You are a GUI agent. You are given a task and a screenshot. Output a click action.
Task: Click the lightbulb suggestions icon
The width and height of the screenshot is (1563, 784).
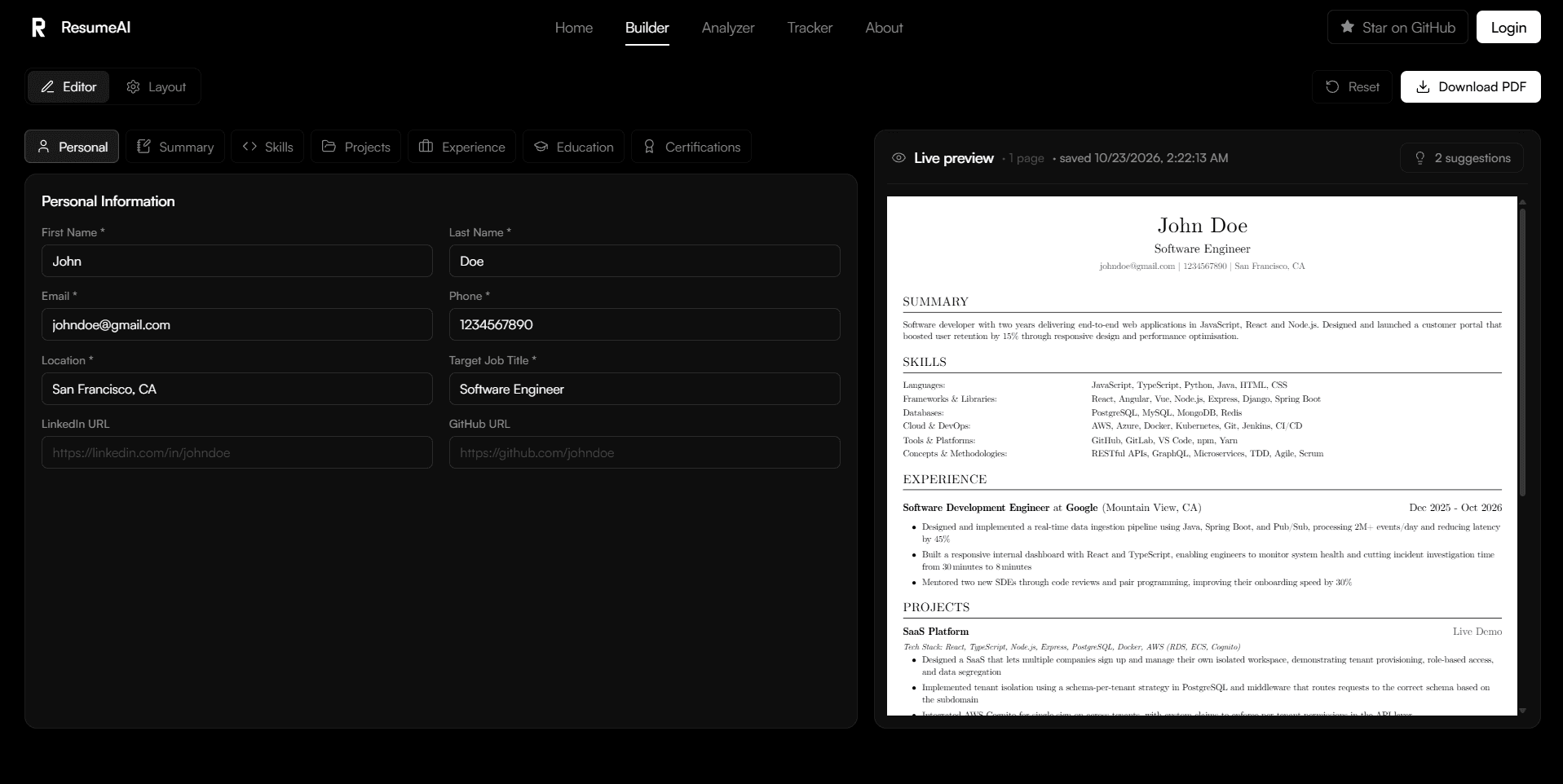1420,158
